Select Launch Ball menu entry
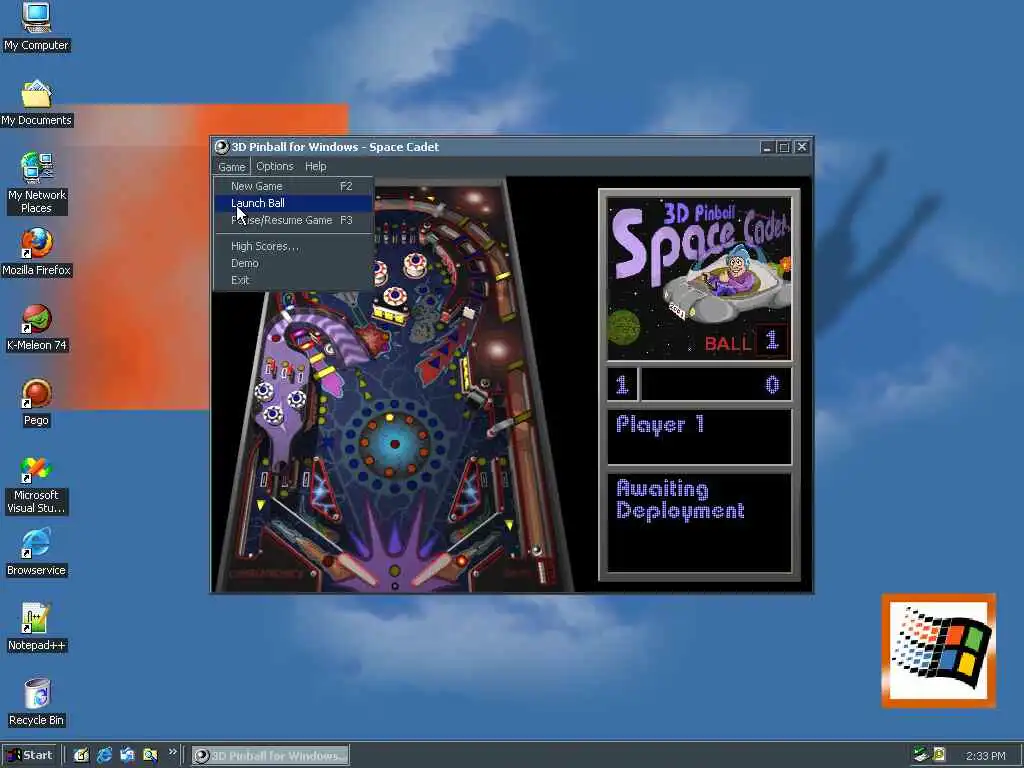The width and height of the screenshot is (1024, 768). coord(293,203)
